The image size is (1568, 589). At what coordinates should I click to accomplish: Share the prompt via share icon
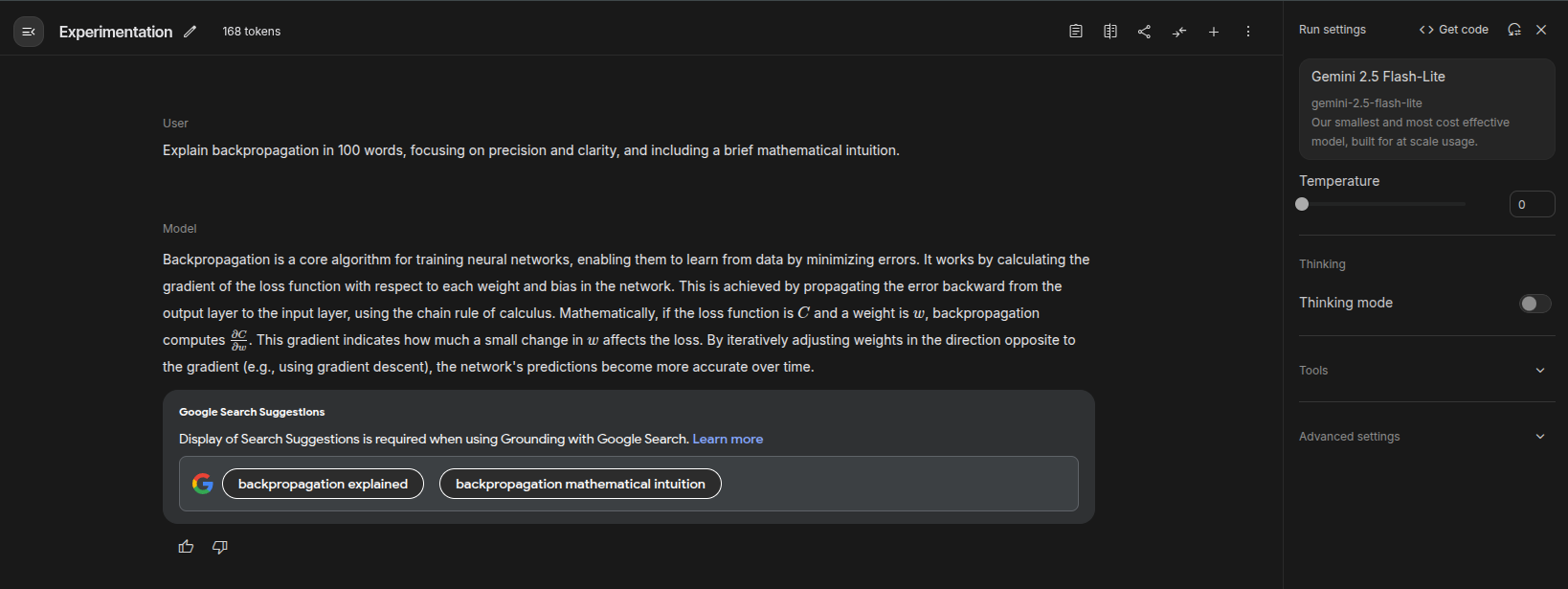point(1144,32)
